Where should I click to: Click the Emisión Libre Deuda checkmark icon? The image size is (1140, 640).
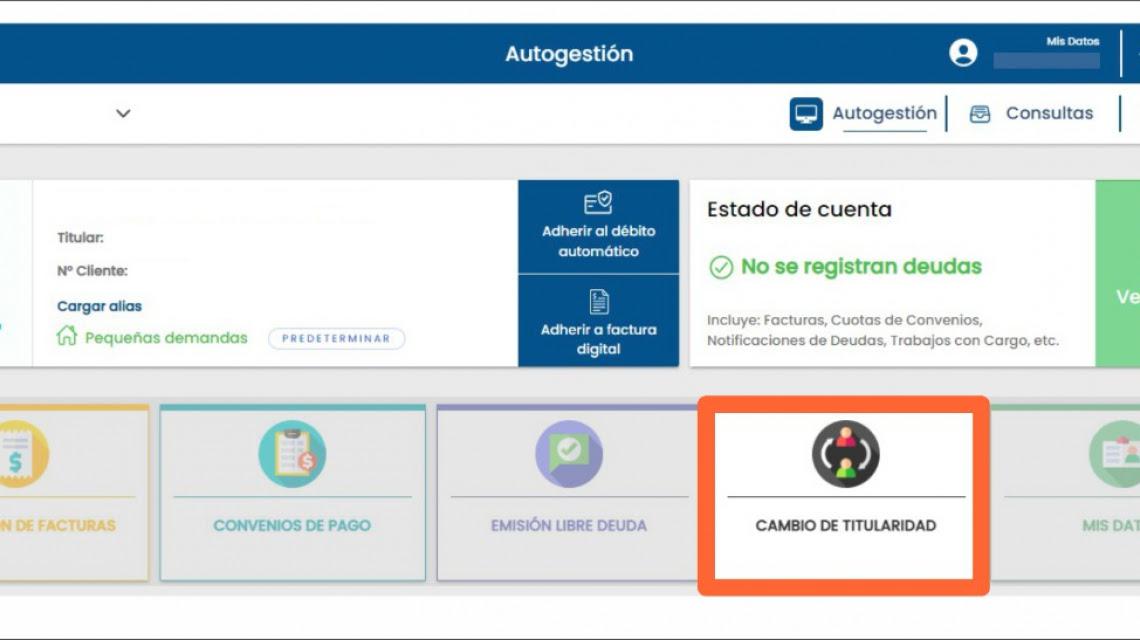568,454
